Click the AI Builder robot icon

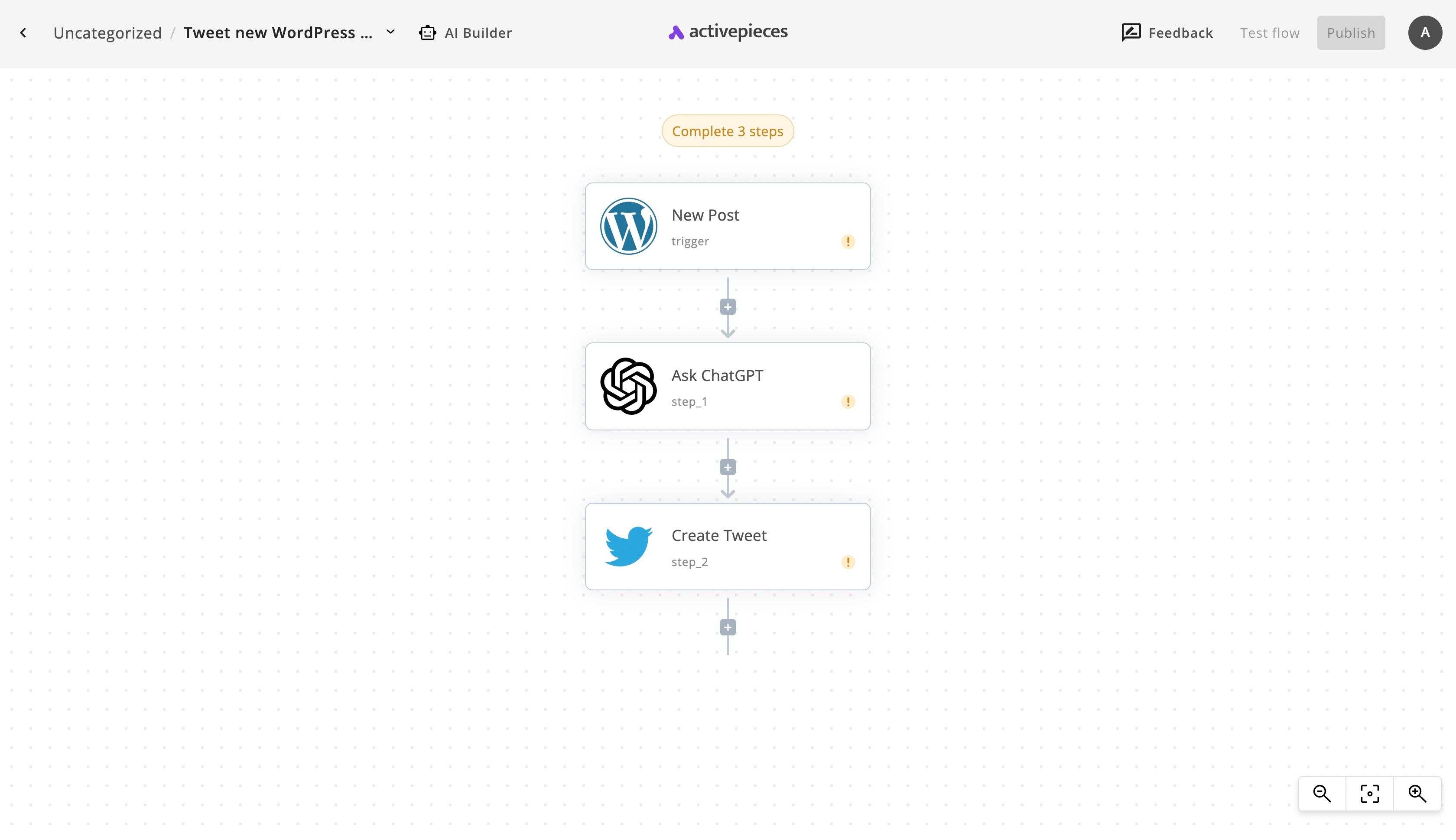(x=427, y=33)
